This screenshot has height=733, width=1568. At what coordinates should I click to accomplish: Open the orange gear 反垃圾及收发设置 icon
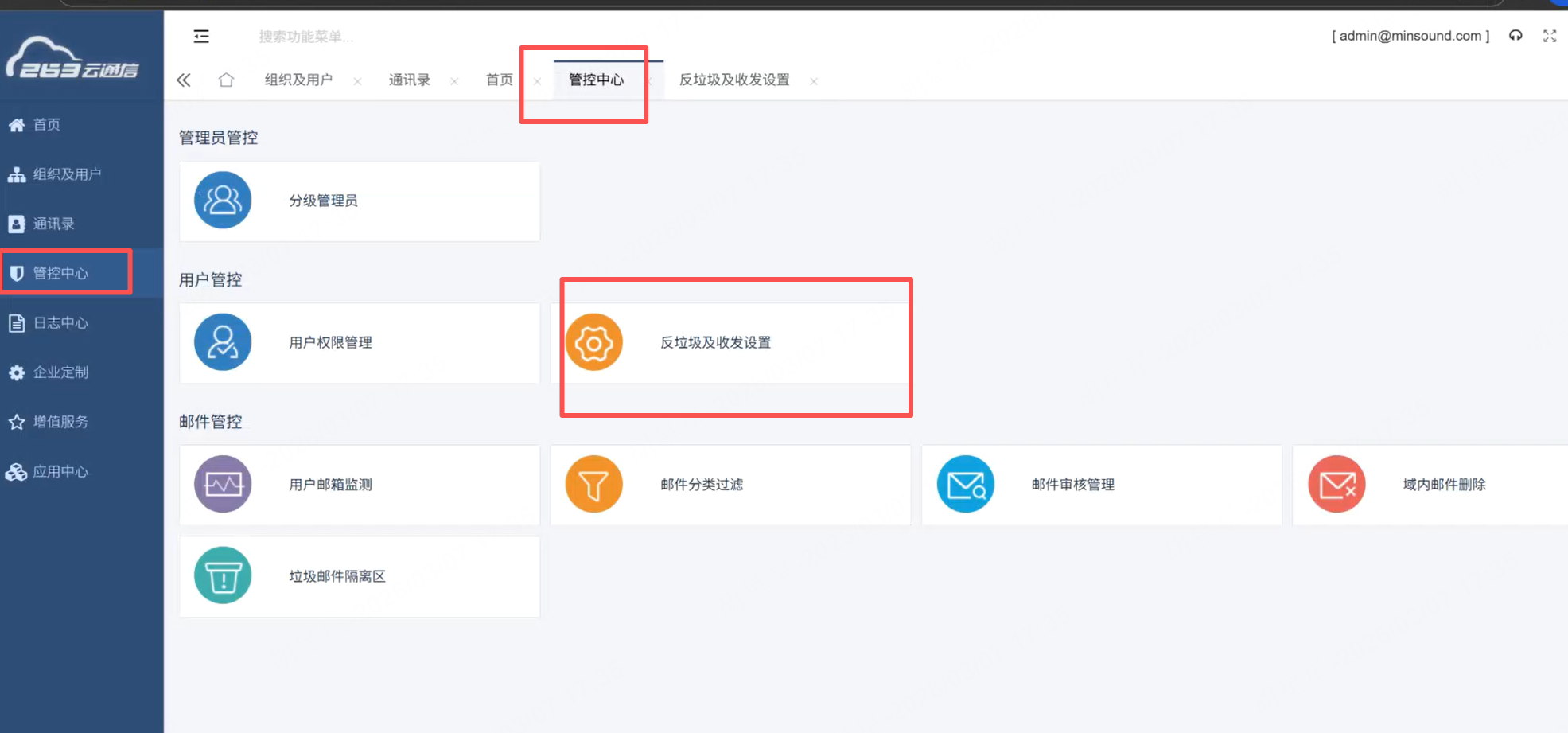pos(593,342)
